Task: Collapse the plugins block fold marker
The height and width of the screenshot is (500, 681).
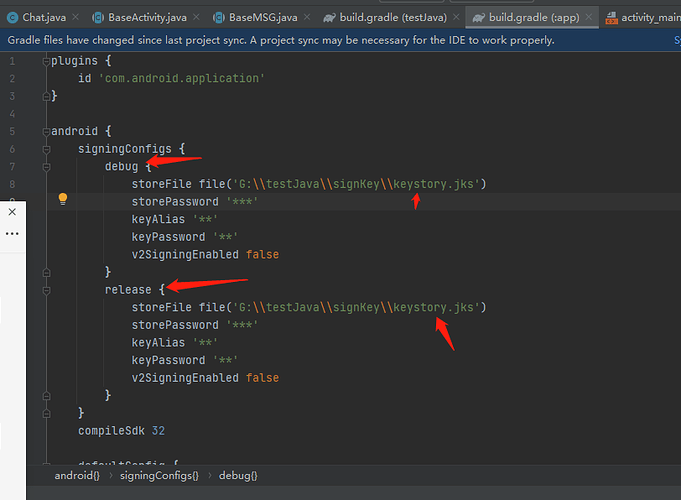Action: (x=46, y=61)
